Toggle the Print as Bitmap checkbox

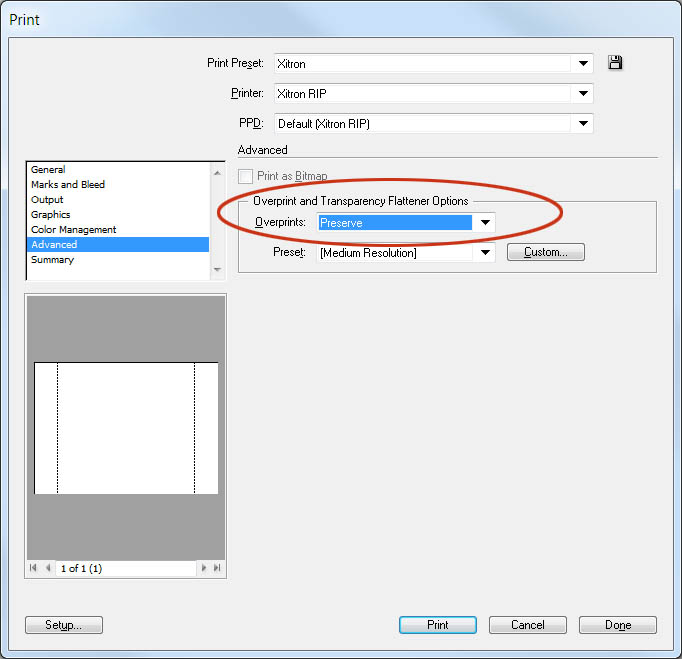point(246,176)
